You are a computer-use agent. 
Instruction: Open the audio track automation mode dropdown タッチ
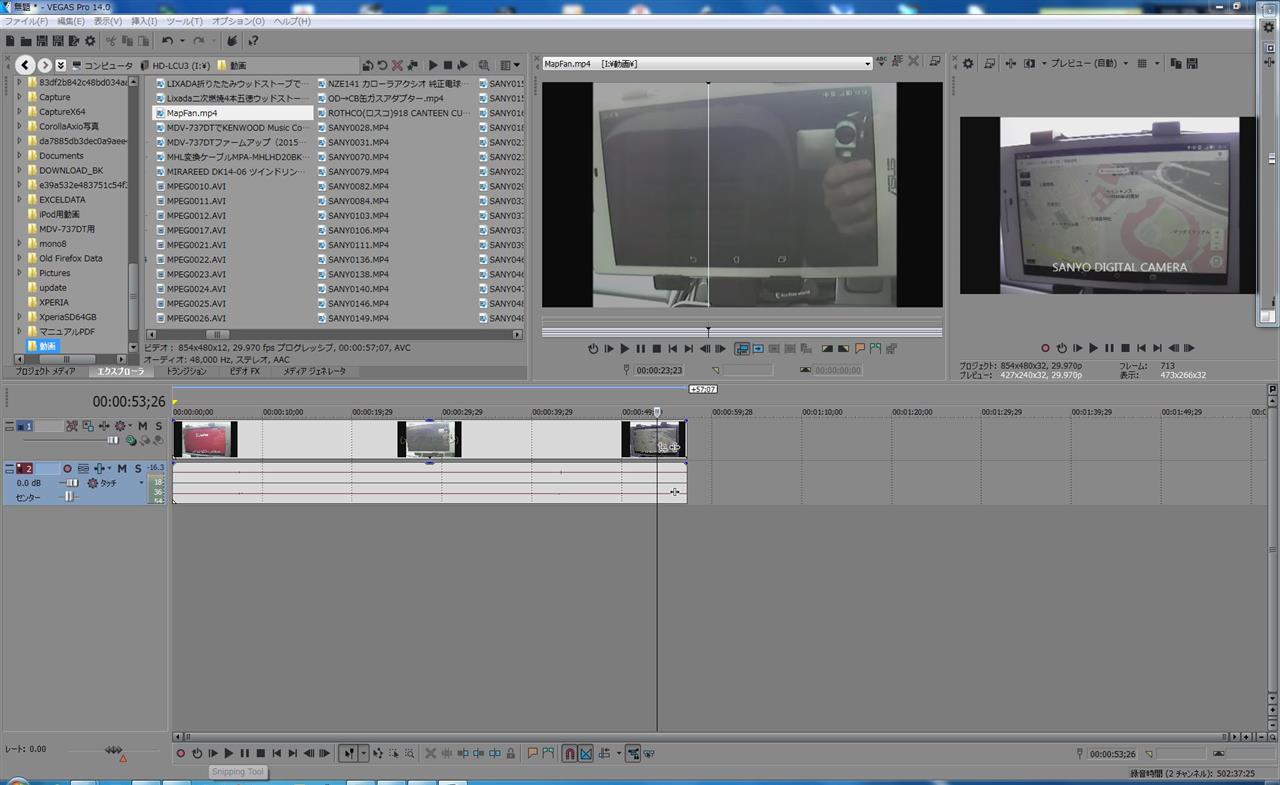[x=140, y=483]
